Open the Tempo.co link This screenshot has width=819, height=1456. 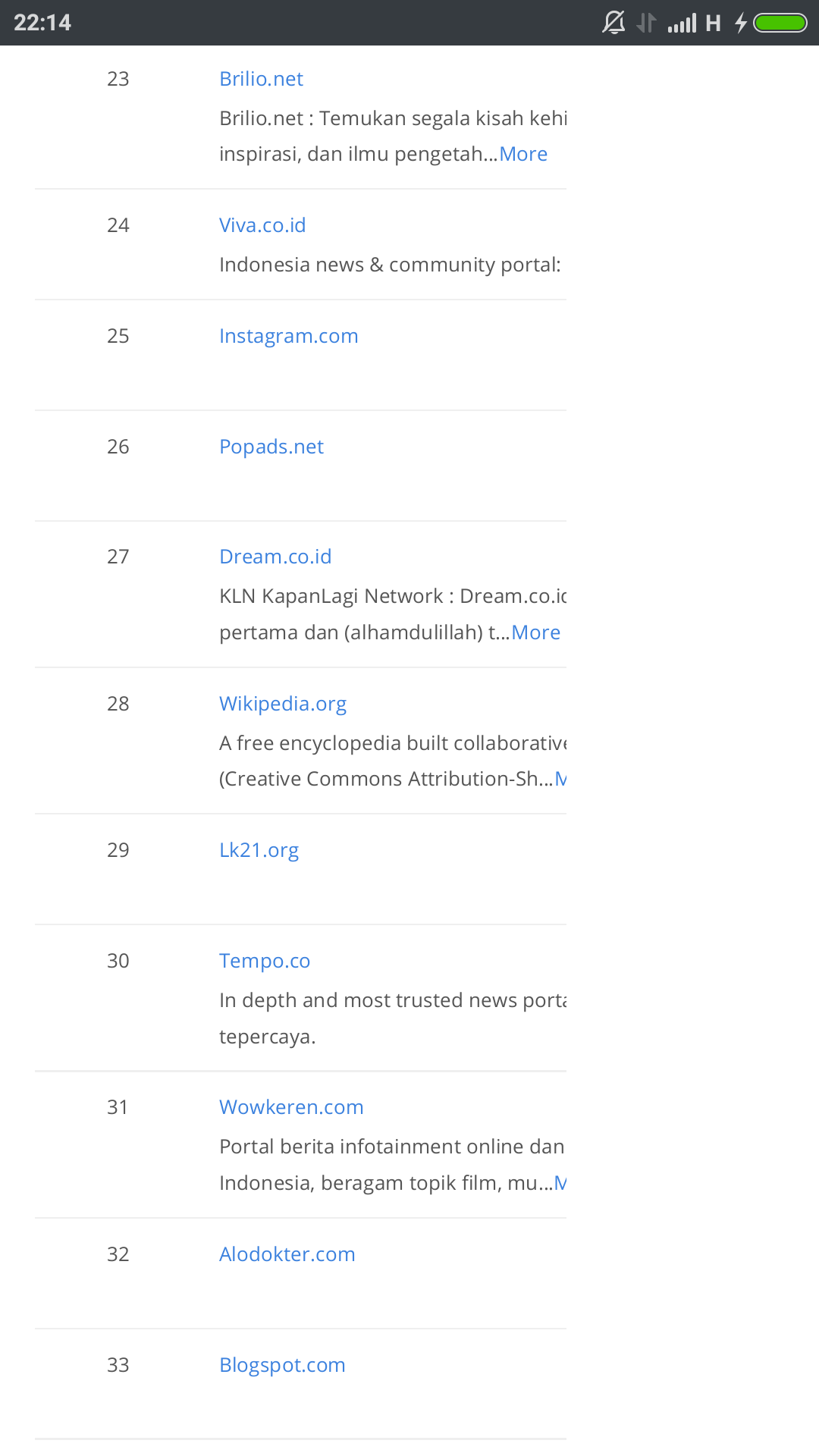point(265,961)
